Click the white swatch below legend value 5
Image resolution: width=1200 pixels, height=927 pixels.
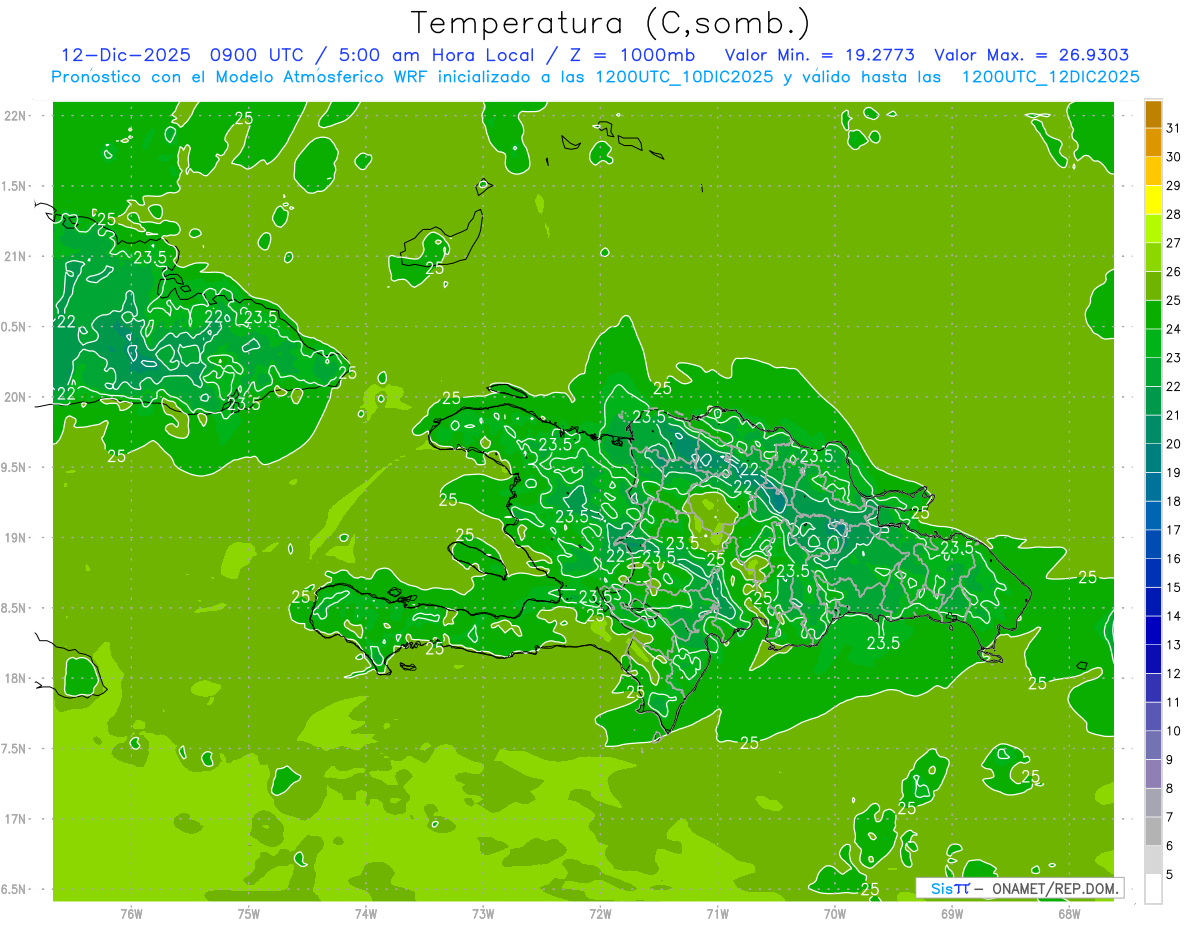pos(1153,889)
